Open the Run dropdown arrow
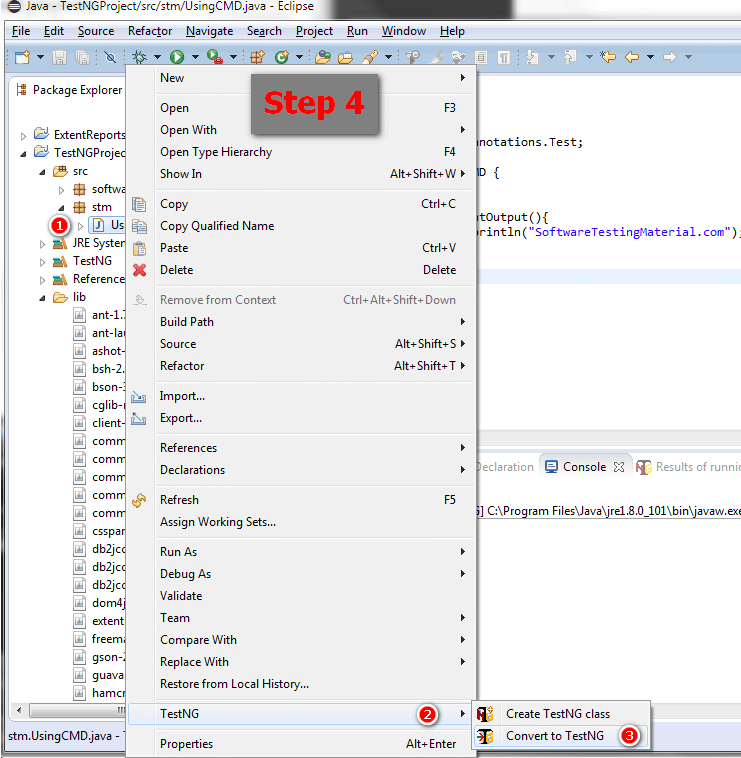Screen dimensions: 741x758 point(195,58)
